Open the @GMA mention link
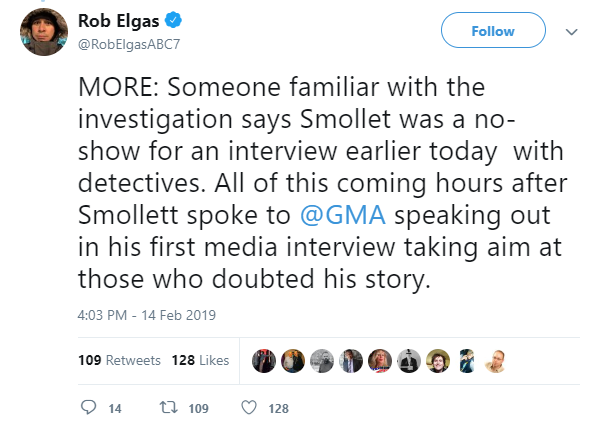Viewport: 613px width, 436px height. pyautogui.click(x=343, y=215)
